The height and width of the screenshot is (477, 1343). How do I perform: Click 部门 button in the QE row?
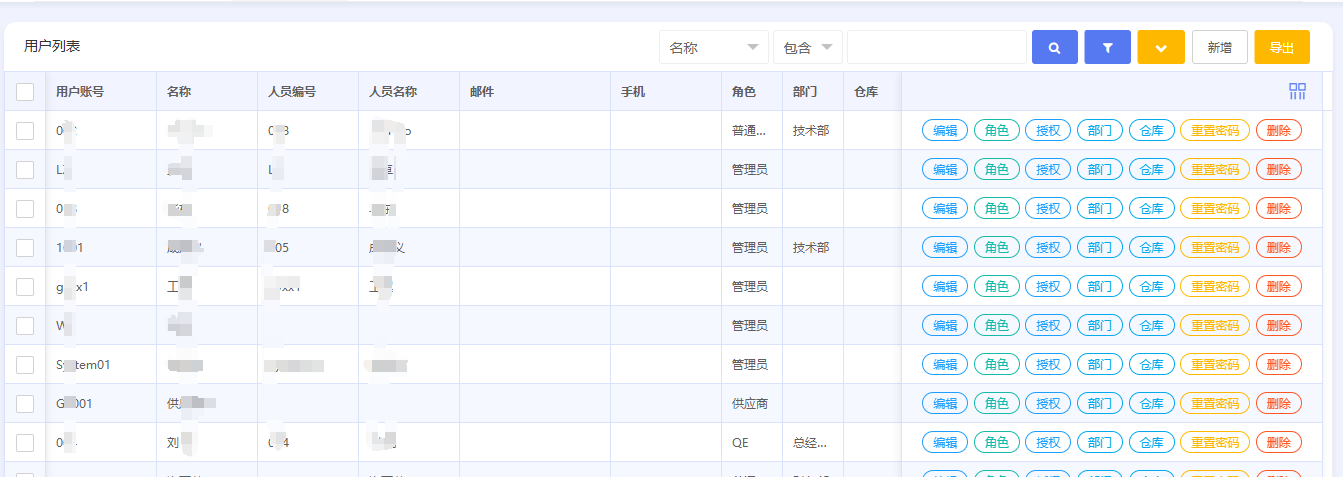[x=1100, y=442]
